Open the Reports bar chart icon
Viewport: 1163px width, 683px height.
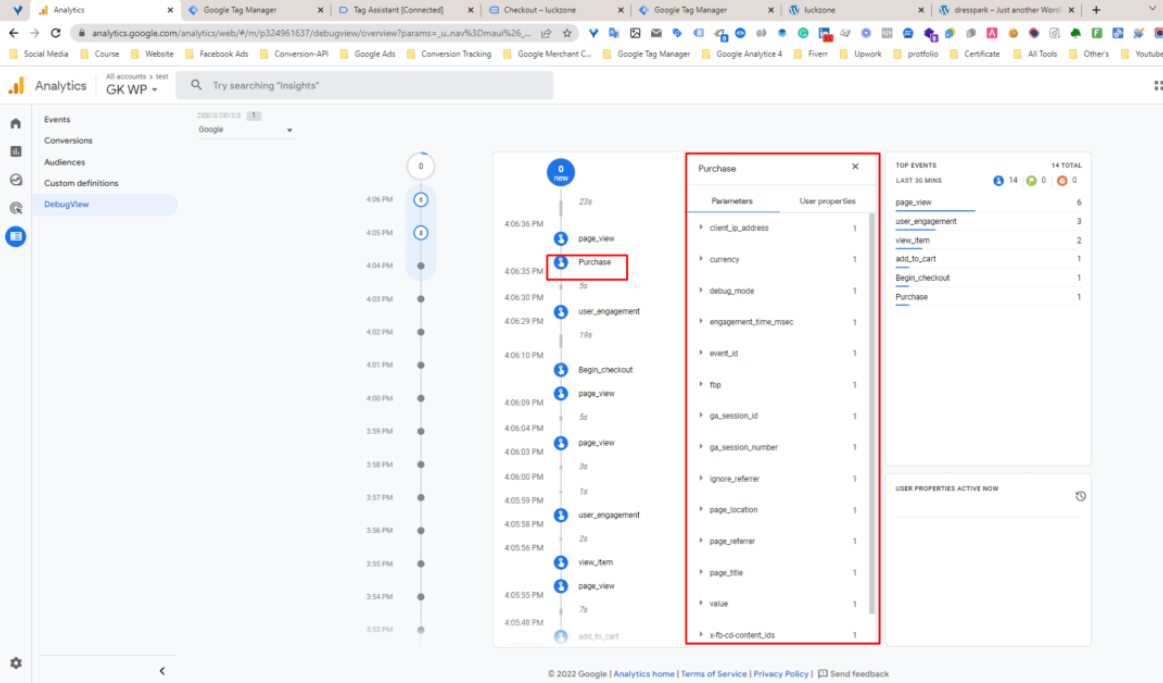tap(15, 152)
